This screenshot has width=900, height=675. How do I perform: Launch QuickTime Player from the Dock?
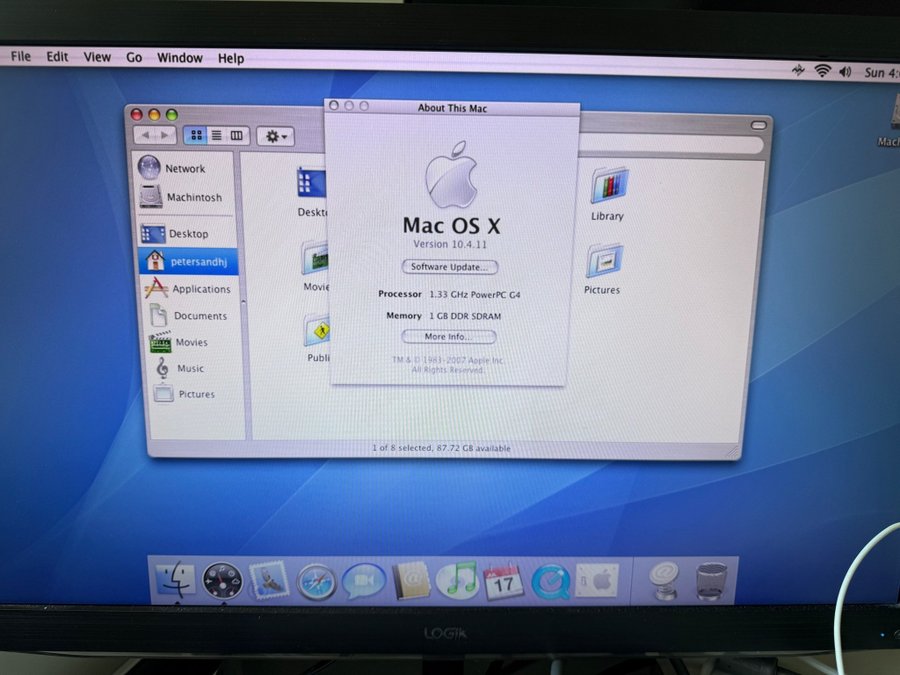551,582
